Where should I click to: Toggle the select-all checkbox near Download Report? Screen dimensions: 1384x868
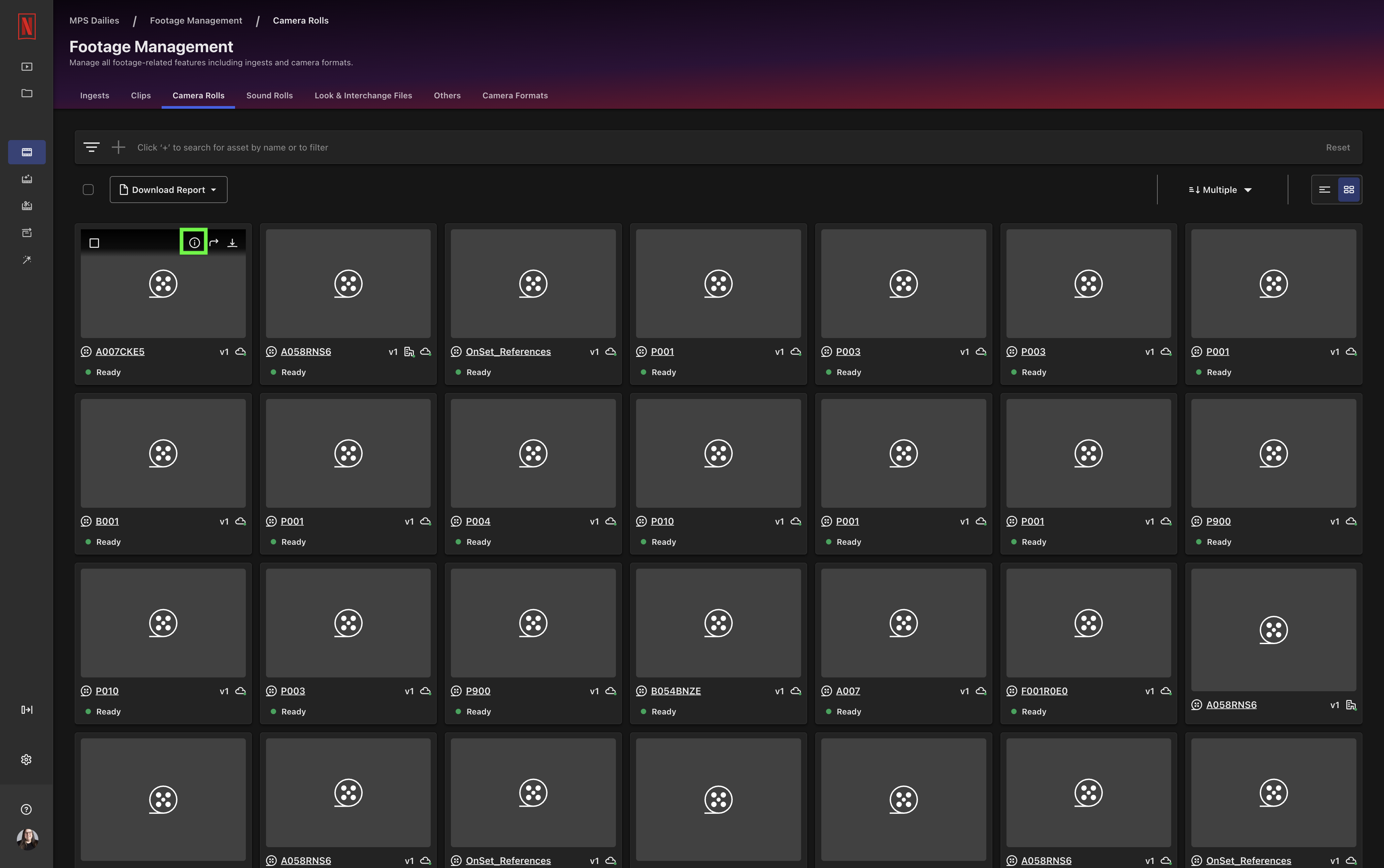point(88,190)
